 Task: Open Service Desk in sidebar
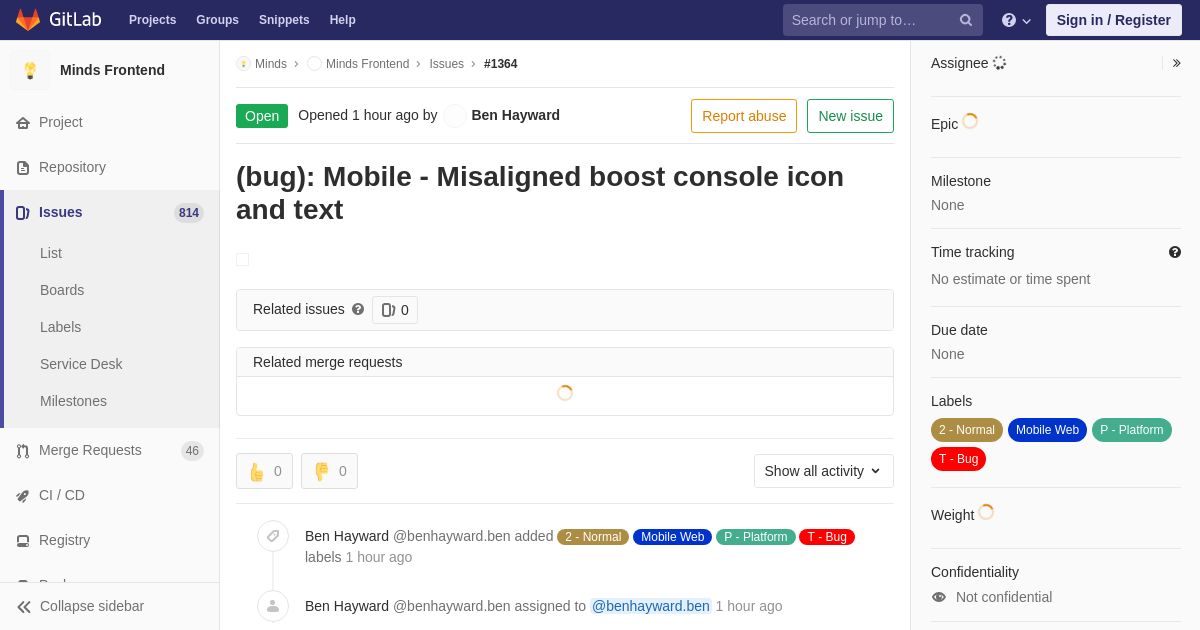point(81,364)
